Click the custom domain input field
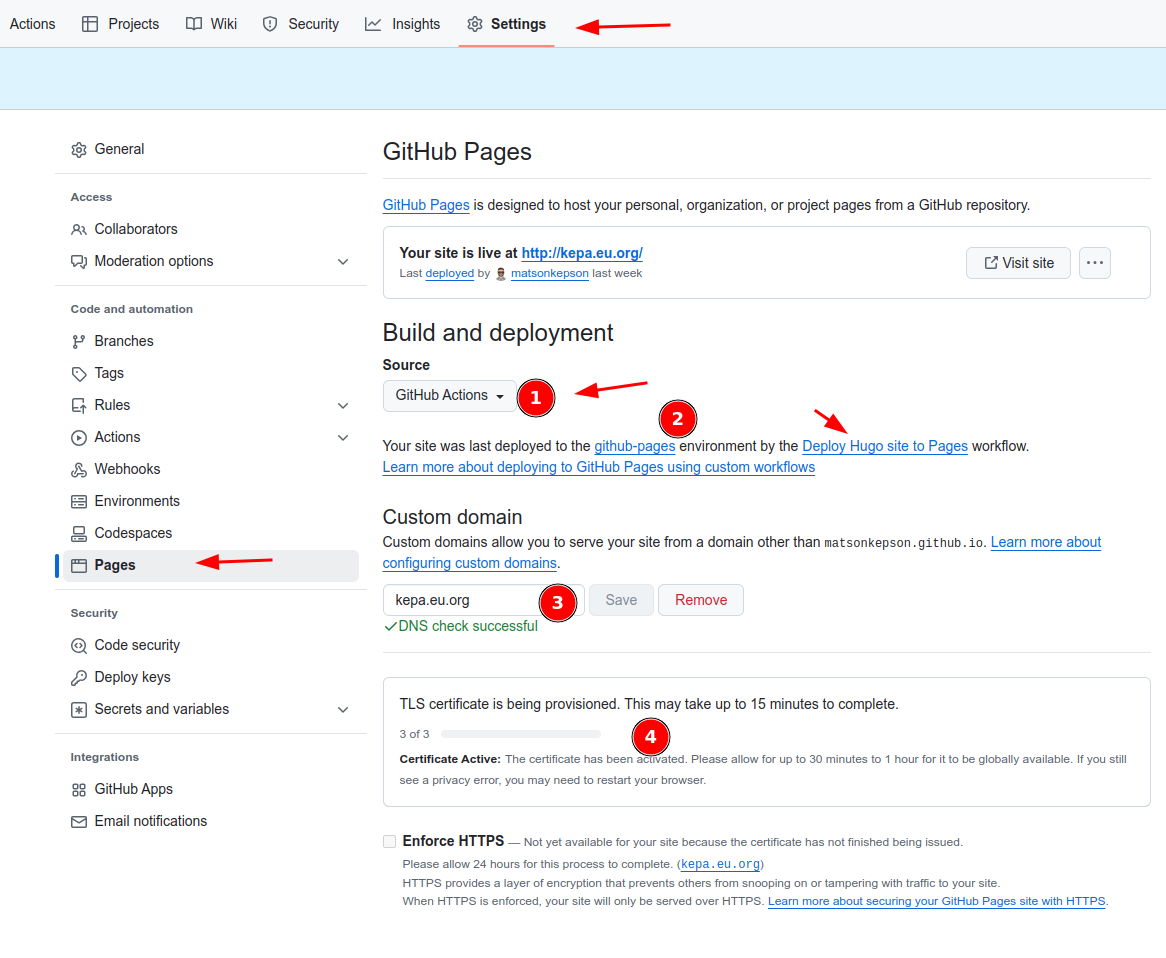The image size is (1166, 958). pos(460,600)
